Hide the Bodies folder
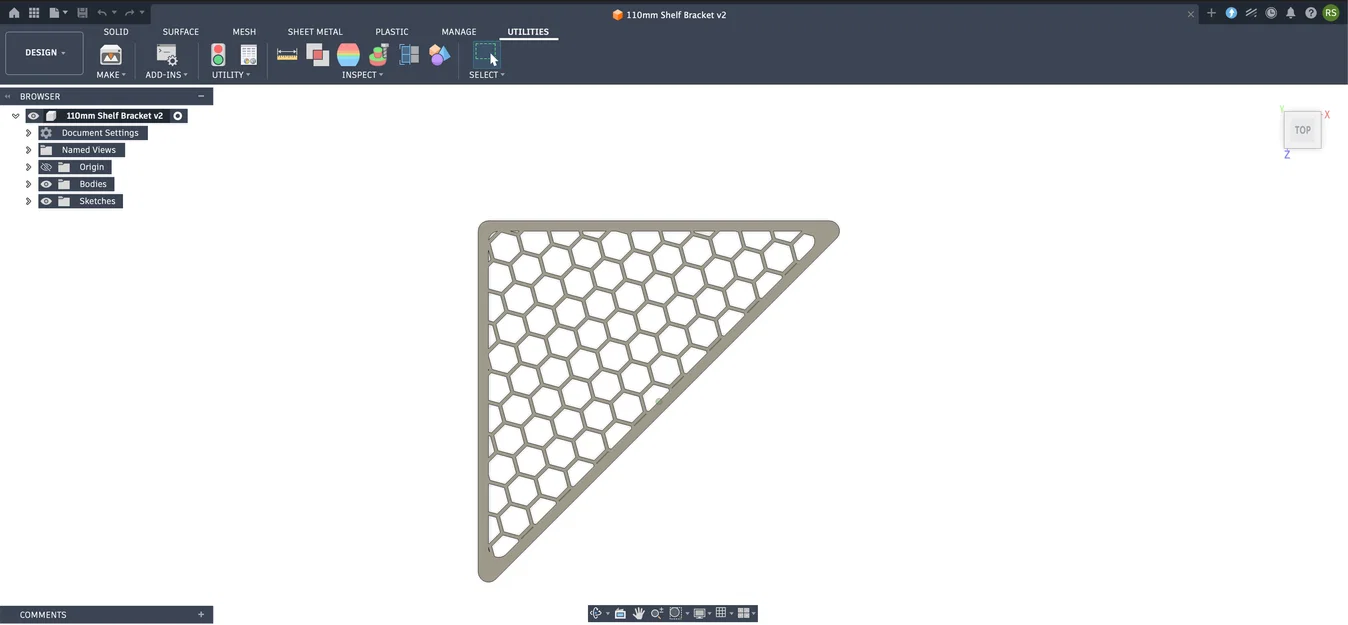Viewport: 1348px width, 625px height. 46,184
